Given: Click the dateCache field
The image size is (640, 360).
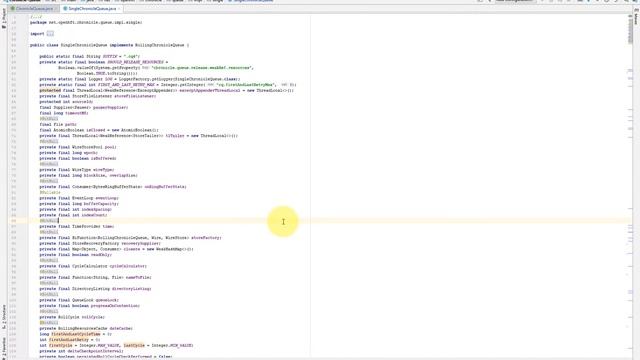Looking at the screenshot, I should pos(121,329).
